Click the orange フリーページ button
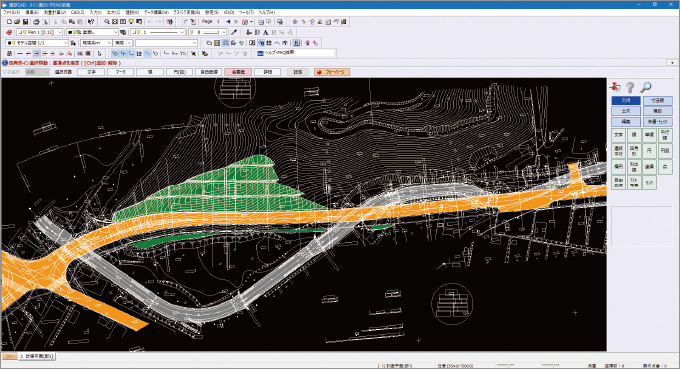 [332, 72]
